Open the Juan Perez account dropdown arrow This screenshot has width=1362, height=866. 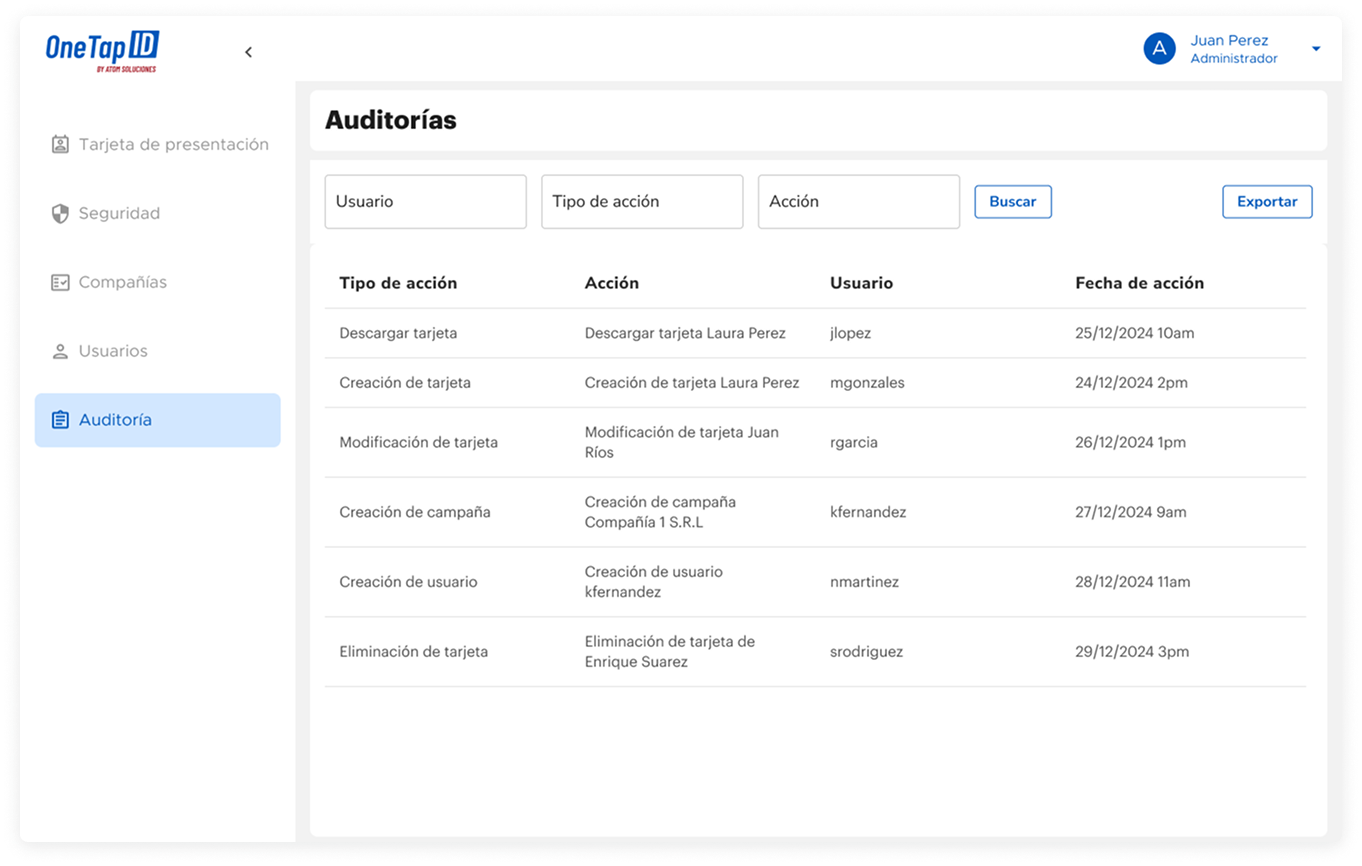click(x=1316, y=49)
